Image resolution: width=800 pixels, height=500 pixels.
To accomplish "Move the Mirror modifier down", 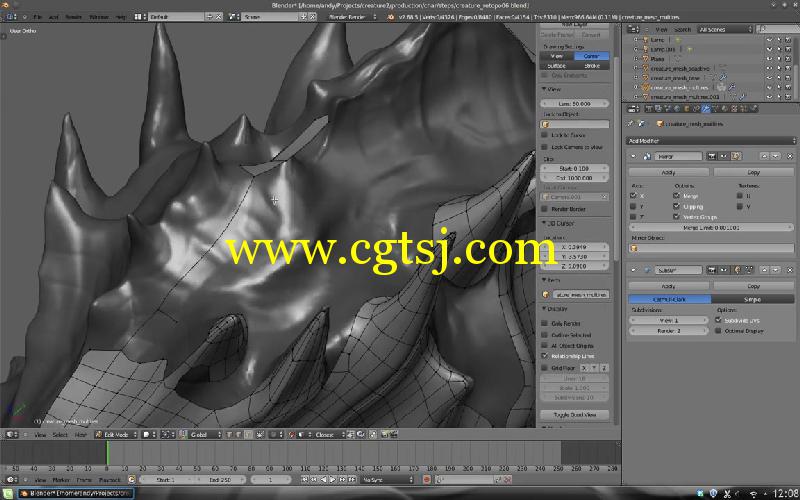I will [775, 156].
